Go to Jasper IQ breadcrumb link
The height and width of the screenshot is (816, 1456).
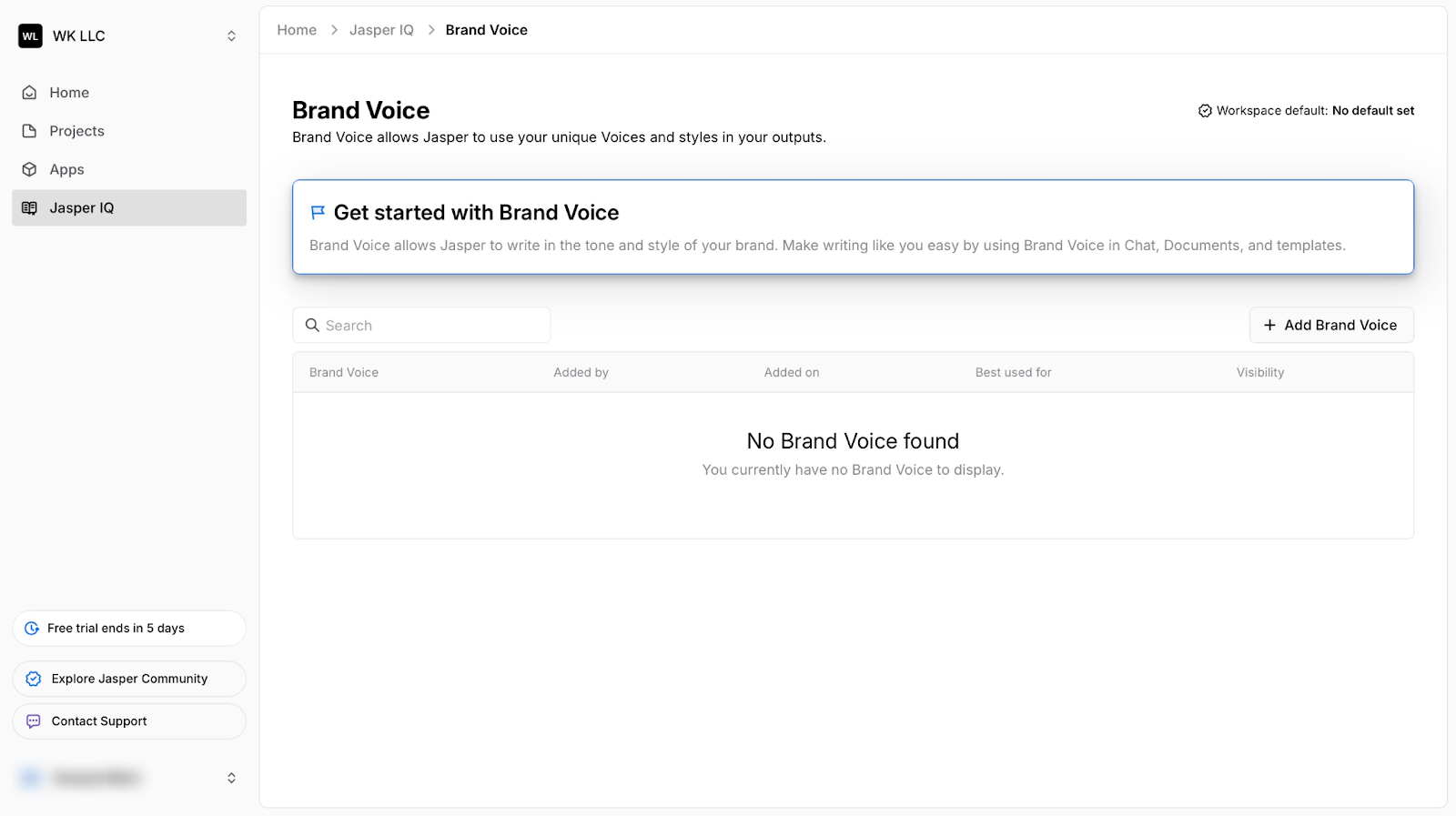click(381, 30)
